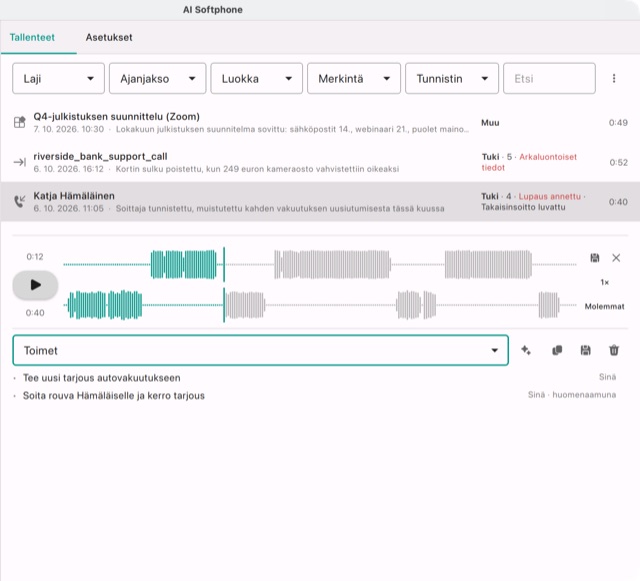This screenshot has height=581, width=640.
Task: Click the AI sparkle generate icon
Action: tap(526, 350)
